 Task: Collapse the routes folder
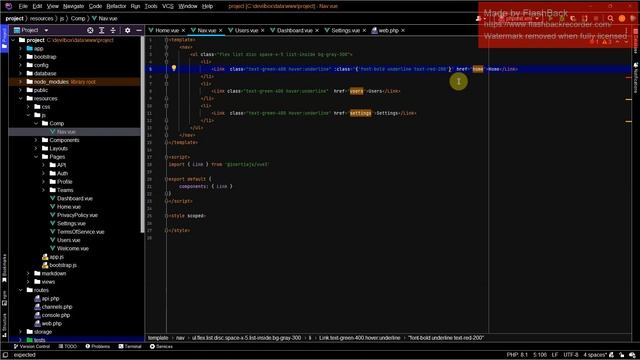[x=20, y=290]
